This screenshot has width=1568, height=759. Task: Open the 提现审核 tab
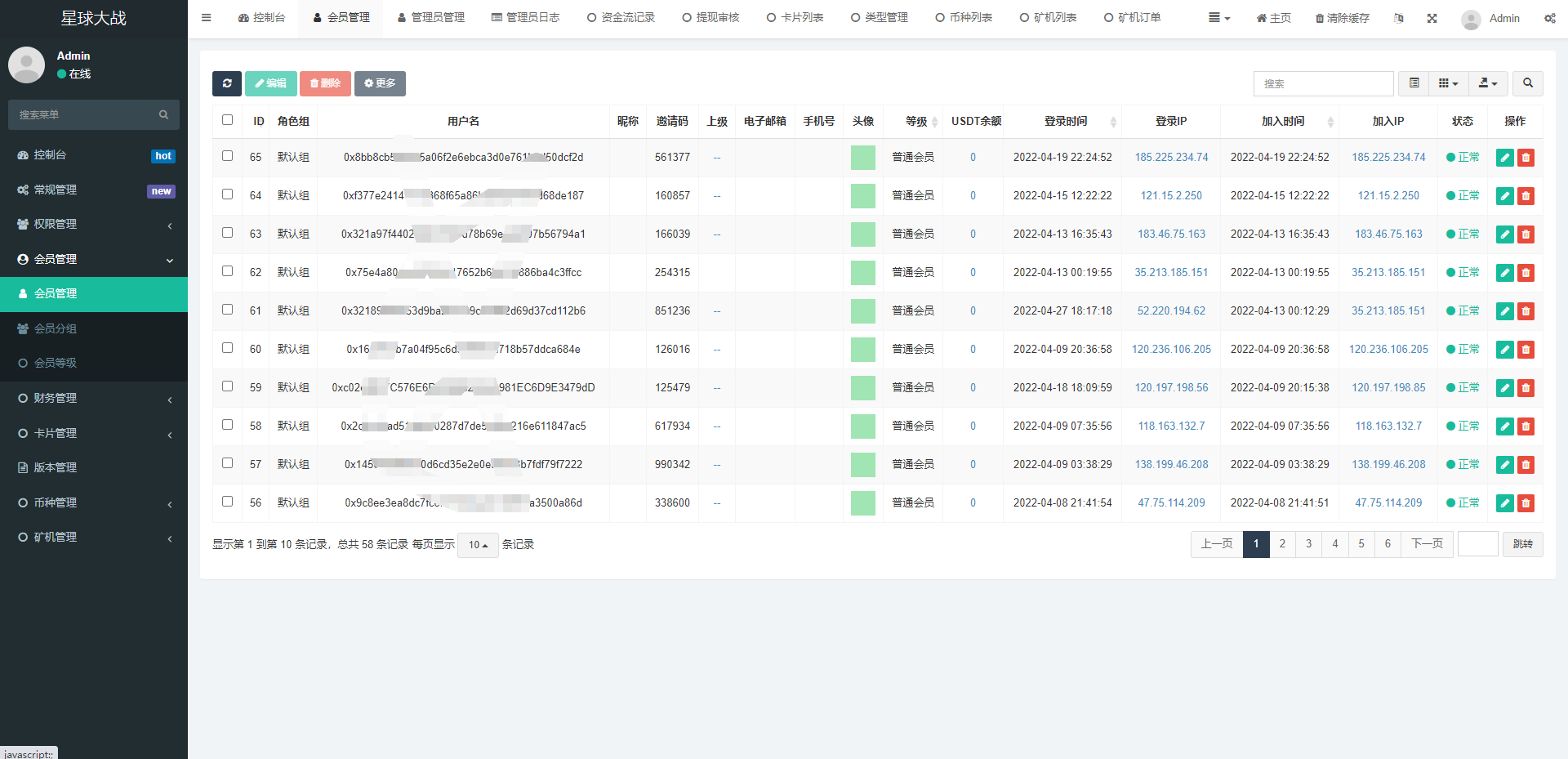(710, 18)
